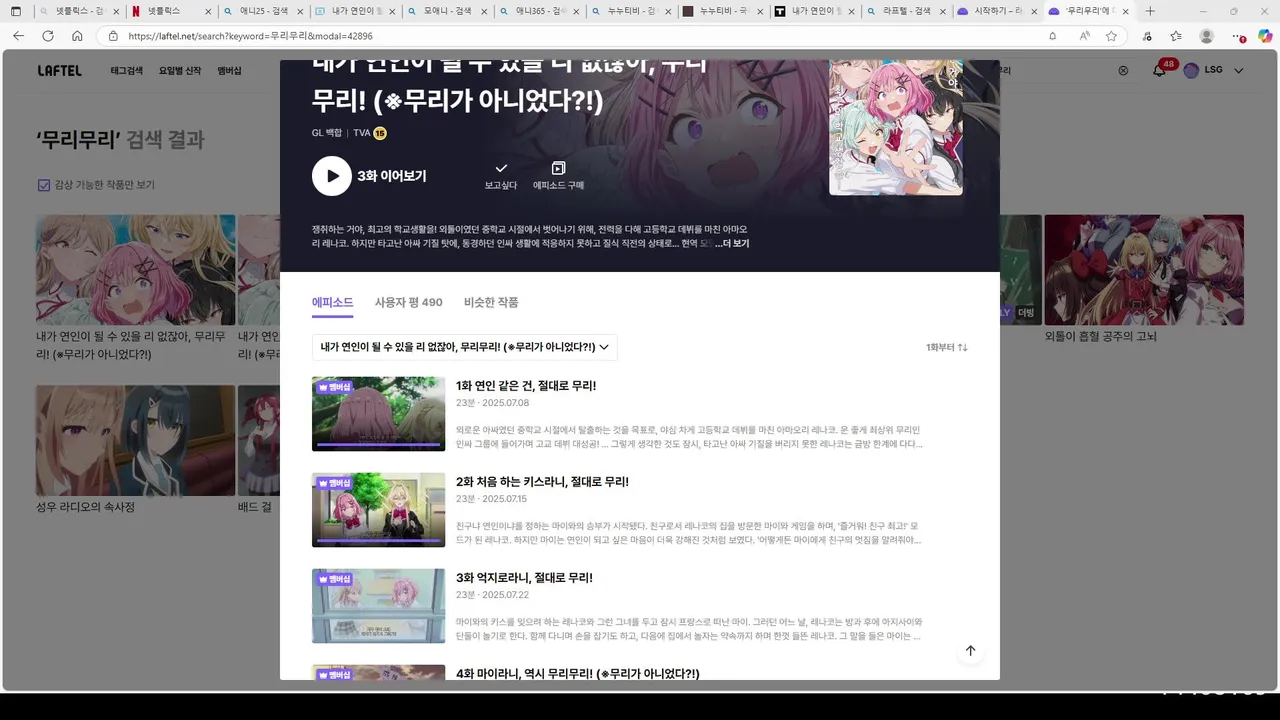This screenshot has height=720, width=1280.
Task: Click the series poster image in the modal
Action: [896, 127]
